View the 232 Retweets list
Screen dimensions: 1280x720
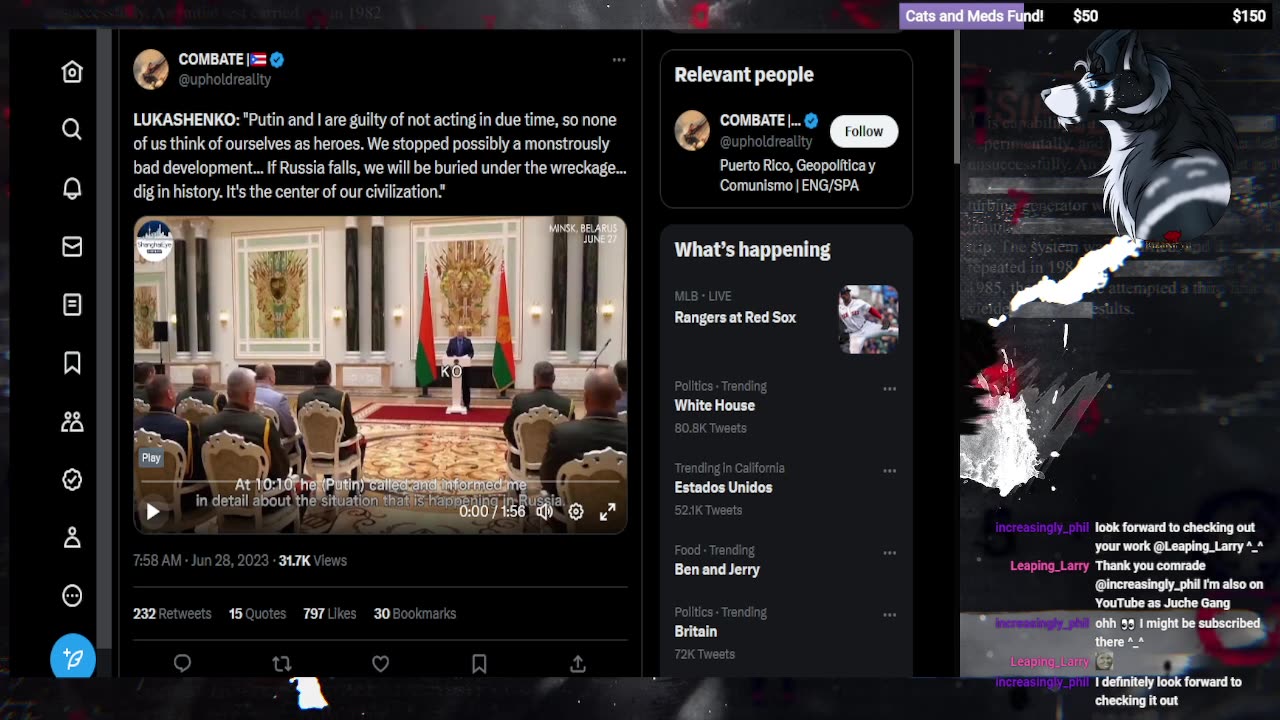coord(172,614)
